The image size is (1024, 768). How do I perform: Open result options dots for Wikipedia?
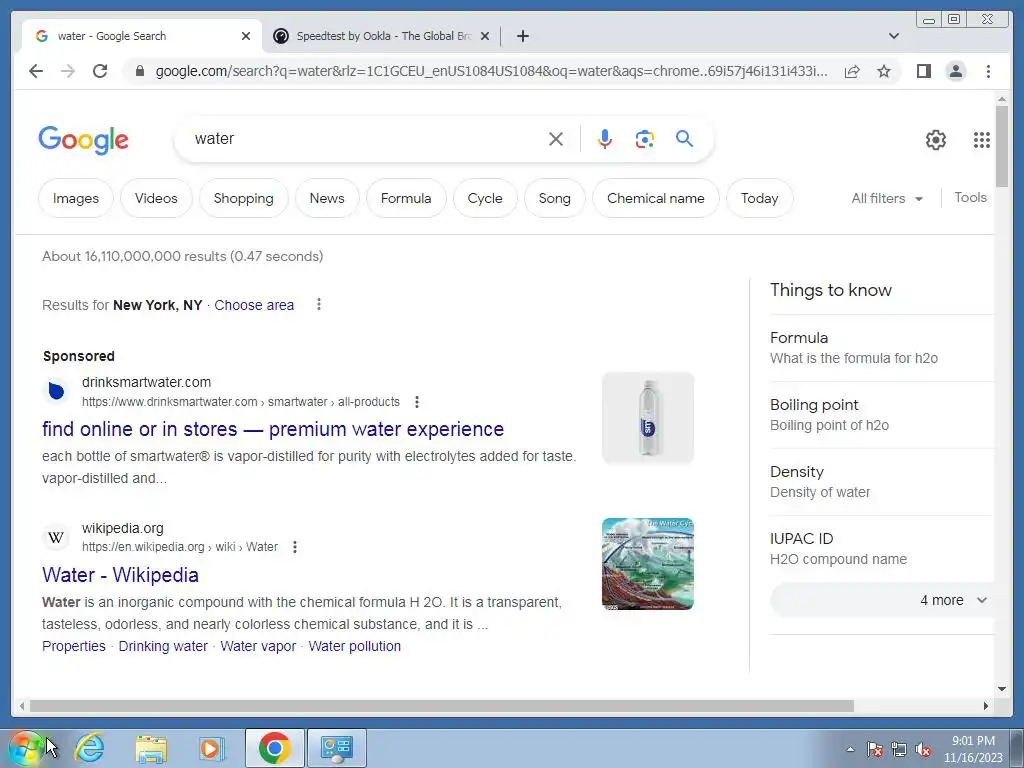tap(295, 547)
